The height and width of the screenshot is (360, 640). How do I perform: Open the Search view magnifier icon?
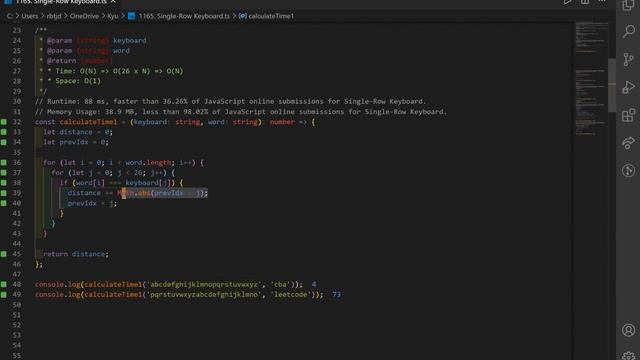point(629,31)
